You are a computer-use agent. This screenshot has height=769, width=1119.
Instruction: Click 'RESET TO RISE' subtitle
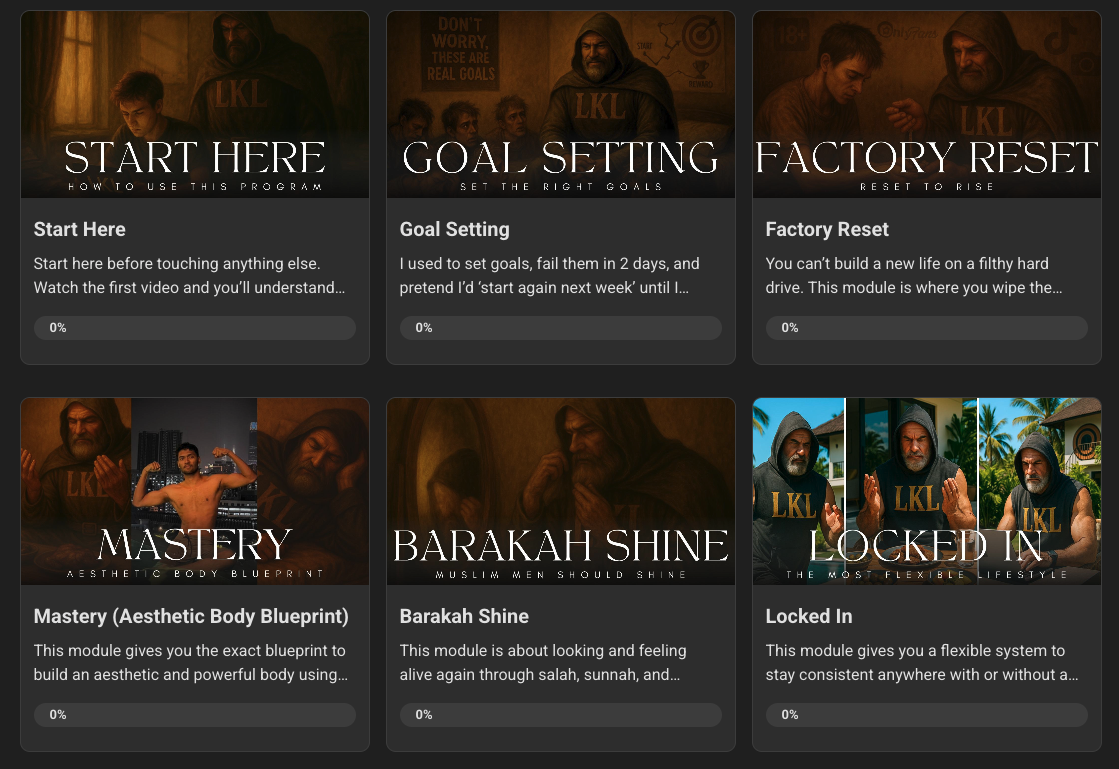point(927,187)
